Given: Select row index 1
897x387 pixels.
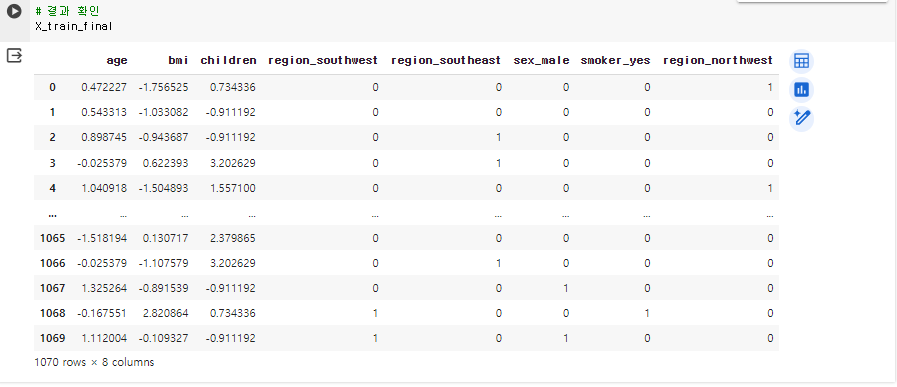Looking at the screenshot, I should pyautogui.click(x=53, y=112).
